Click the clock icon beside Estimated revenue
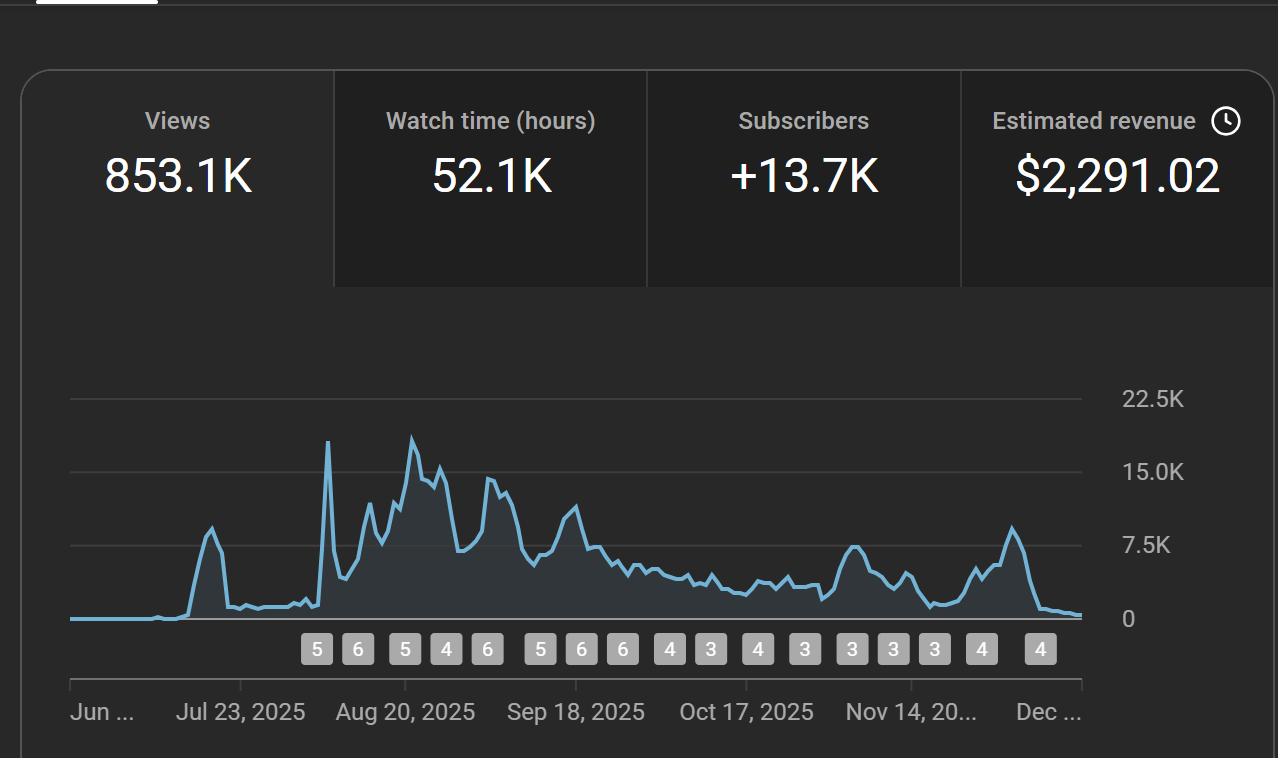The image size is (1278, 758). pyautogui.click(x=1226, y=121)
